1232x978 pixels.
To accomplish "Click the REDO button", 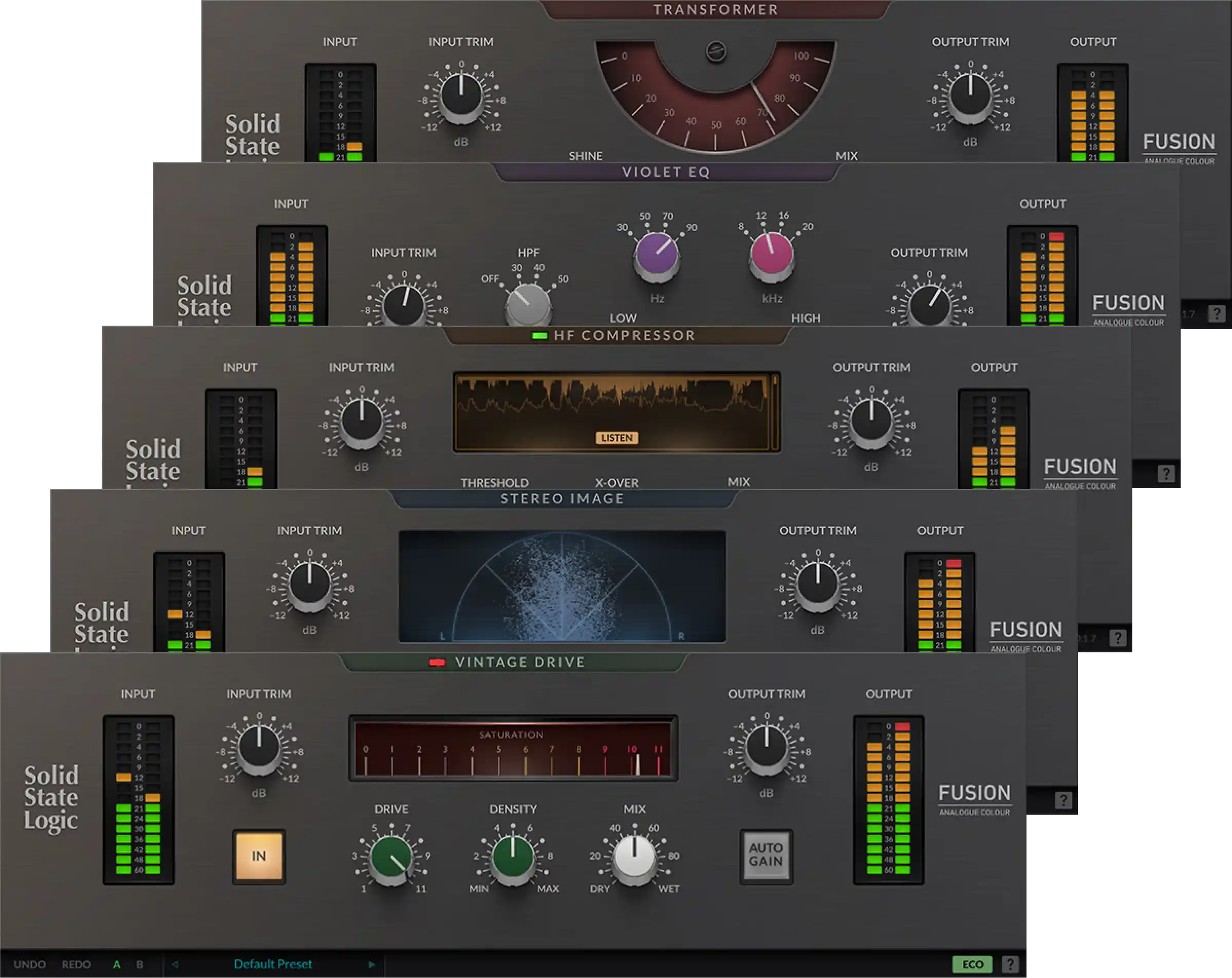I will click(76, 964).
